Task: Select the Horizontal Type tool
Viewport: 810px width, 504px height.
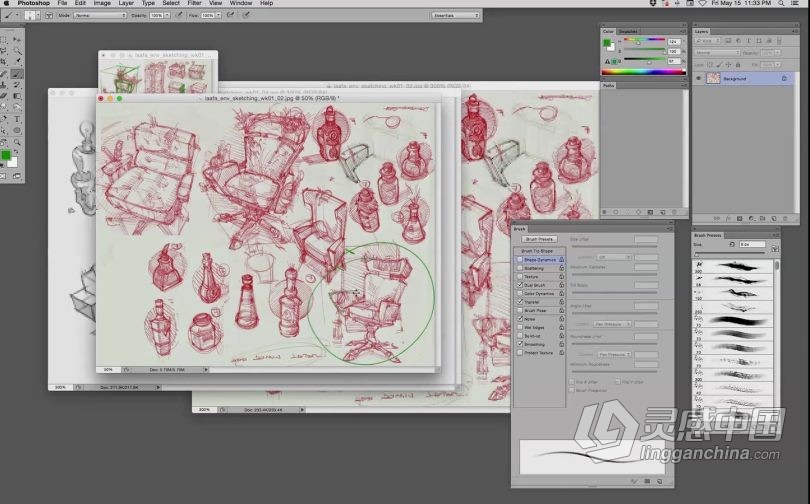Action: click(x=17, y=119)
